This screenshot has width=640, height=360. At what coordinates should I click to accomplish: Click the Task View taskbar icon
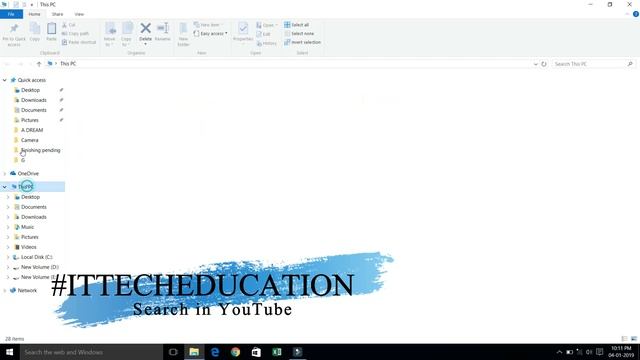pyautogui.click(x=173, y=352)
